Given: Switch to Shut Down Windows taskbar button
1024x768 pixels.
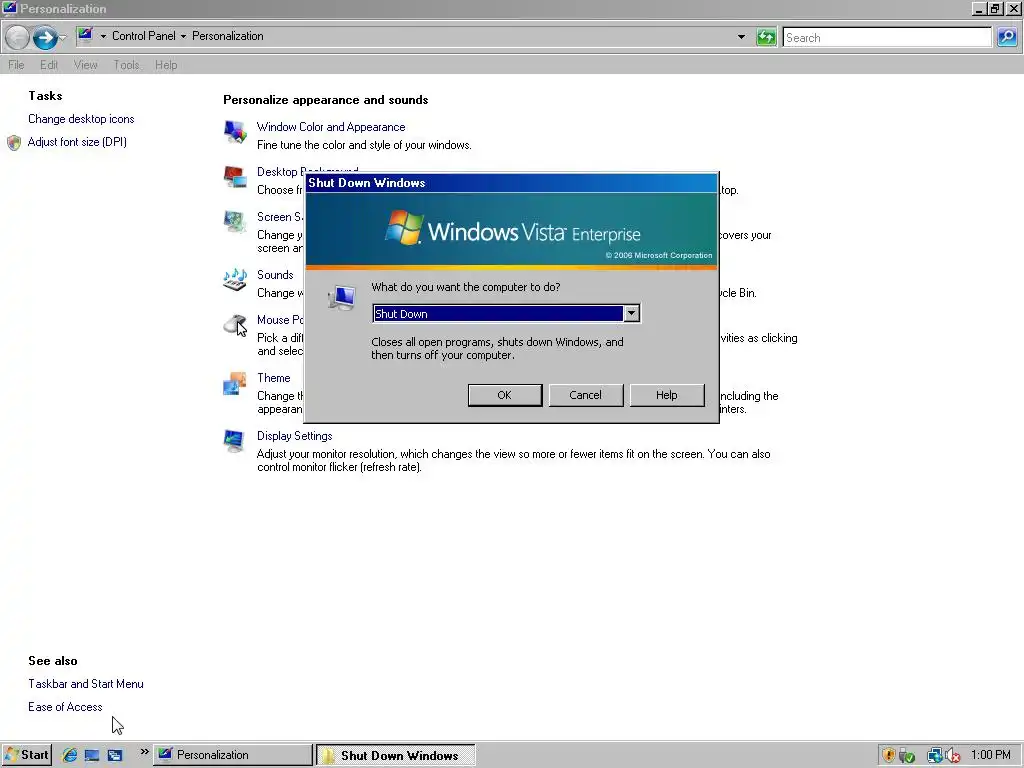Looking at the screenshot, I should coord(396,756).
